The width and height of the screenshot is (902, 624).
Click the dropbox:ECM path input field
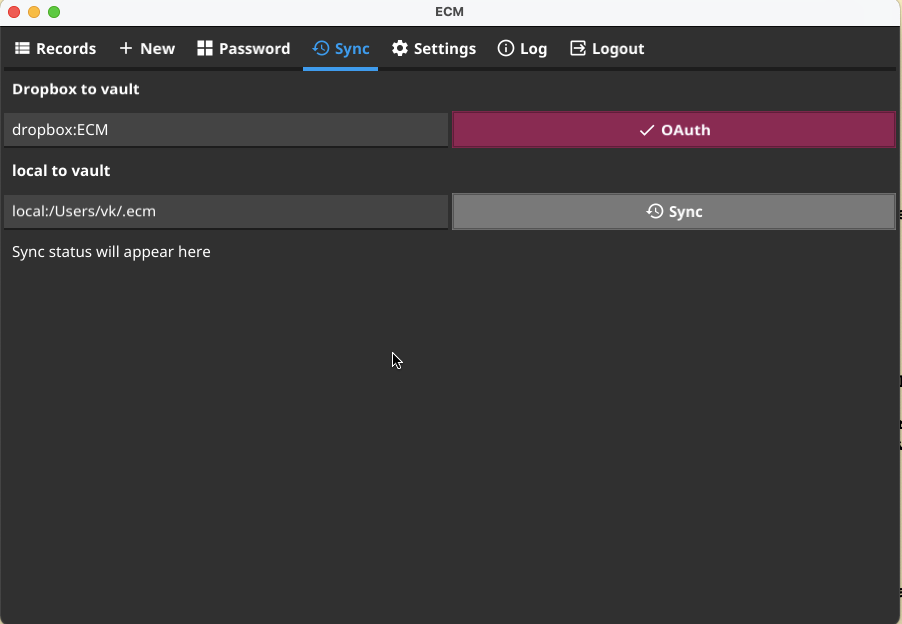pyautogui.click(x=225, y=129)
